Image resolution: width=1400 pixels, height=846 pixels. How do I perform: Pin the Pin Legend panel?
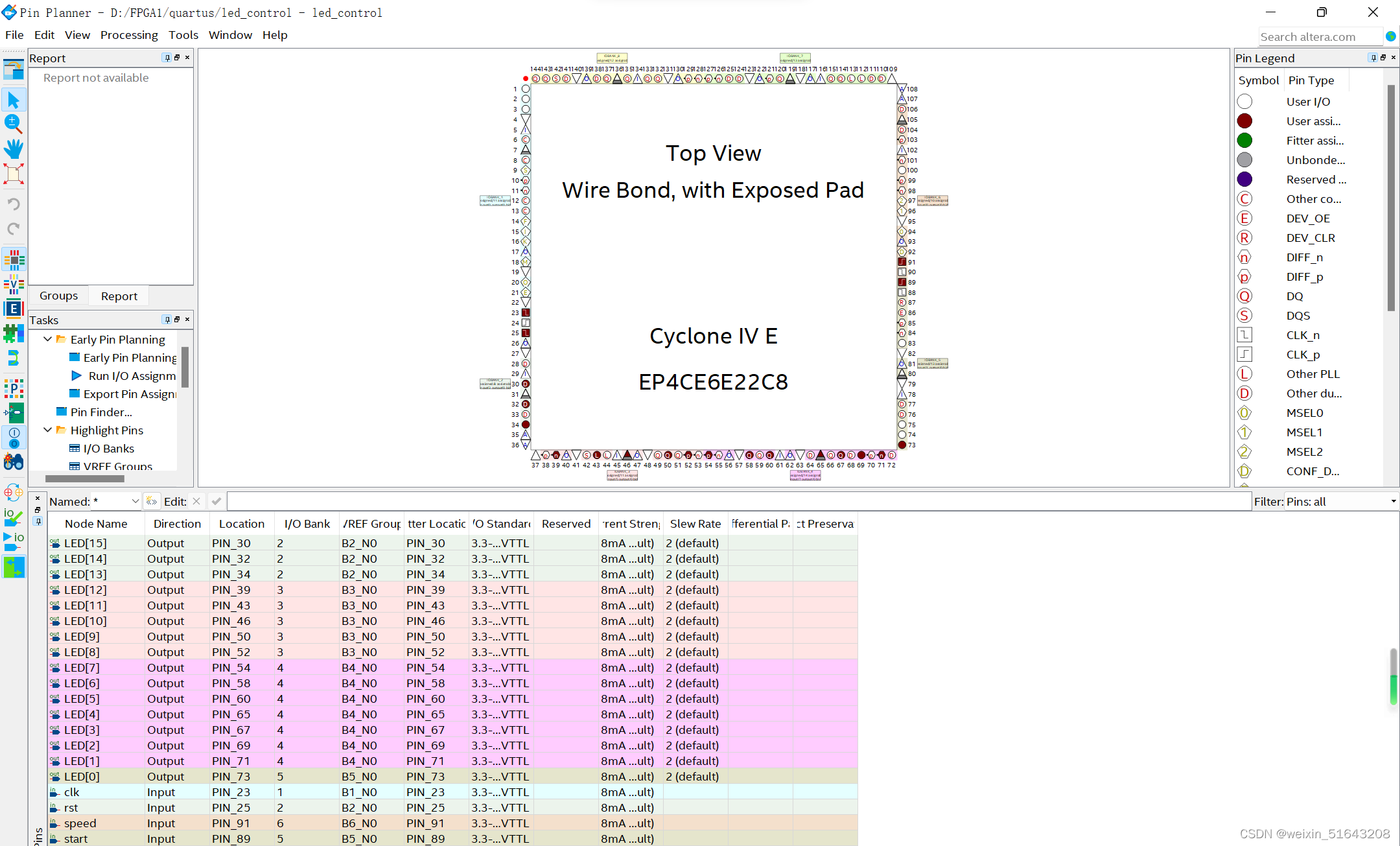pos(1373,58)
